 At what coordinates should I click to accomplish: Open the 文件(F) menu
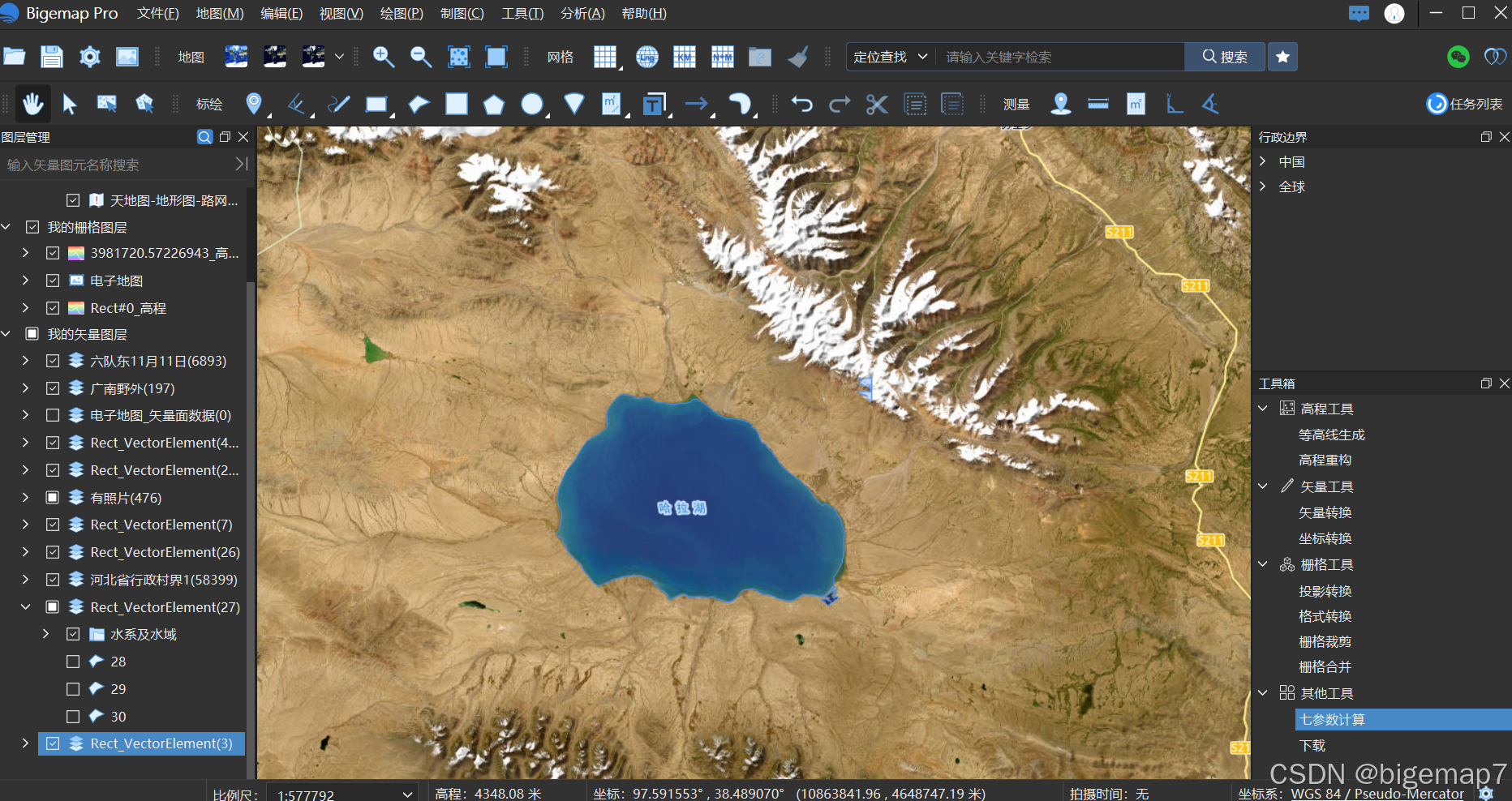158,14
